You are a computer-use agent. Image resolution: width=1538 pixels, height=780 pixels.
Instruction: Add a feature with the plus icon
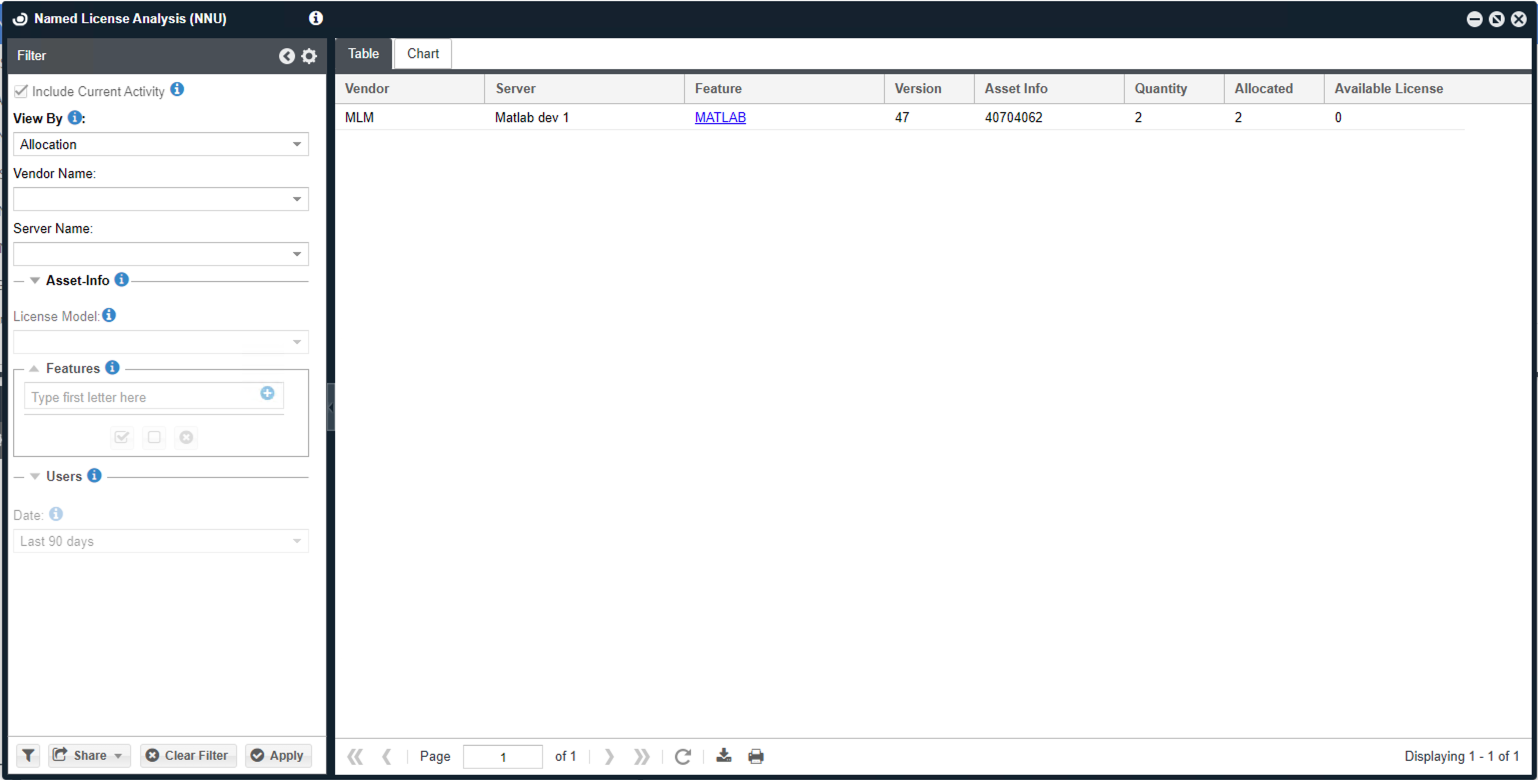pos(267,394)
